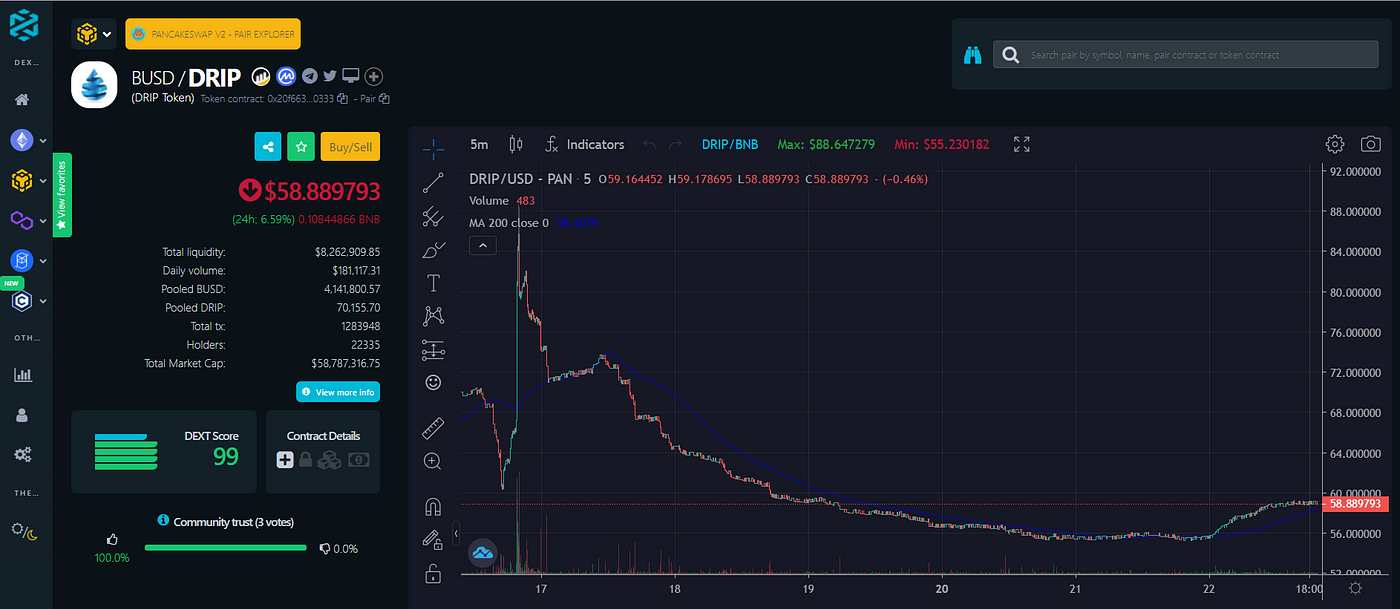This screenshot has width=1400, height=609.
Task: Select the pitchfork drawing tool
Action: pyautogui.click(x=433, y=215)
